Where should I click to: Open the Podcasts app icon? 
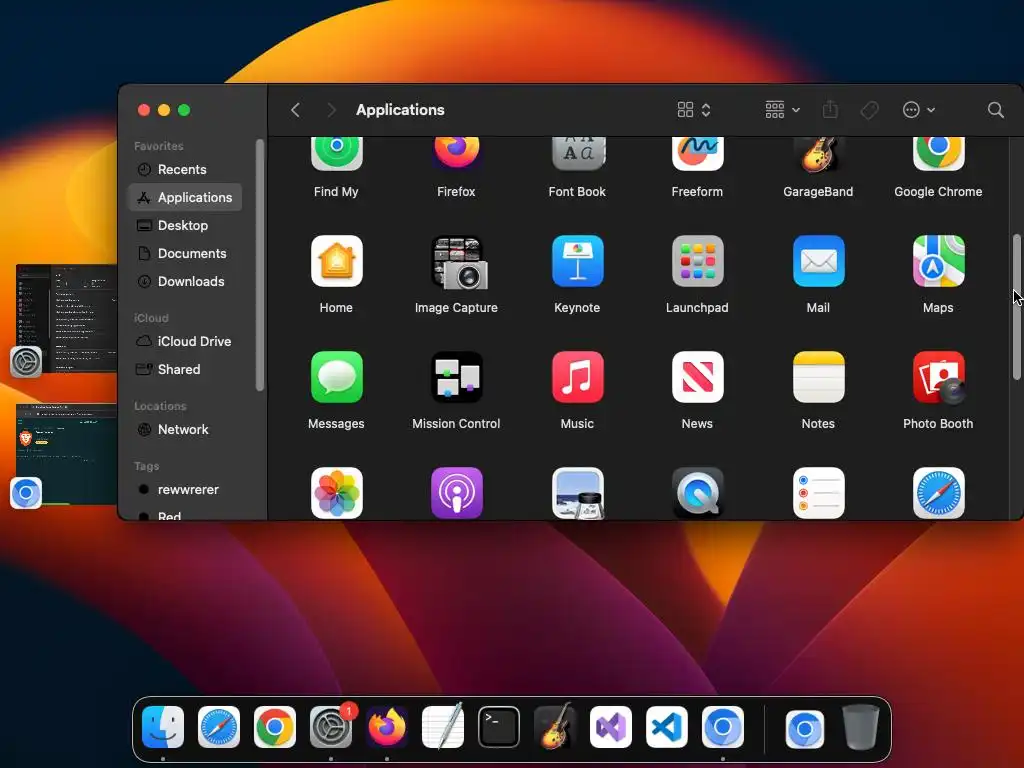point(456,493)
